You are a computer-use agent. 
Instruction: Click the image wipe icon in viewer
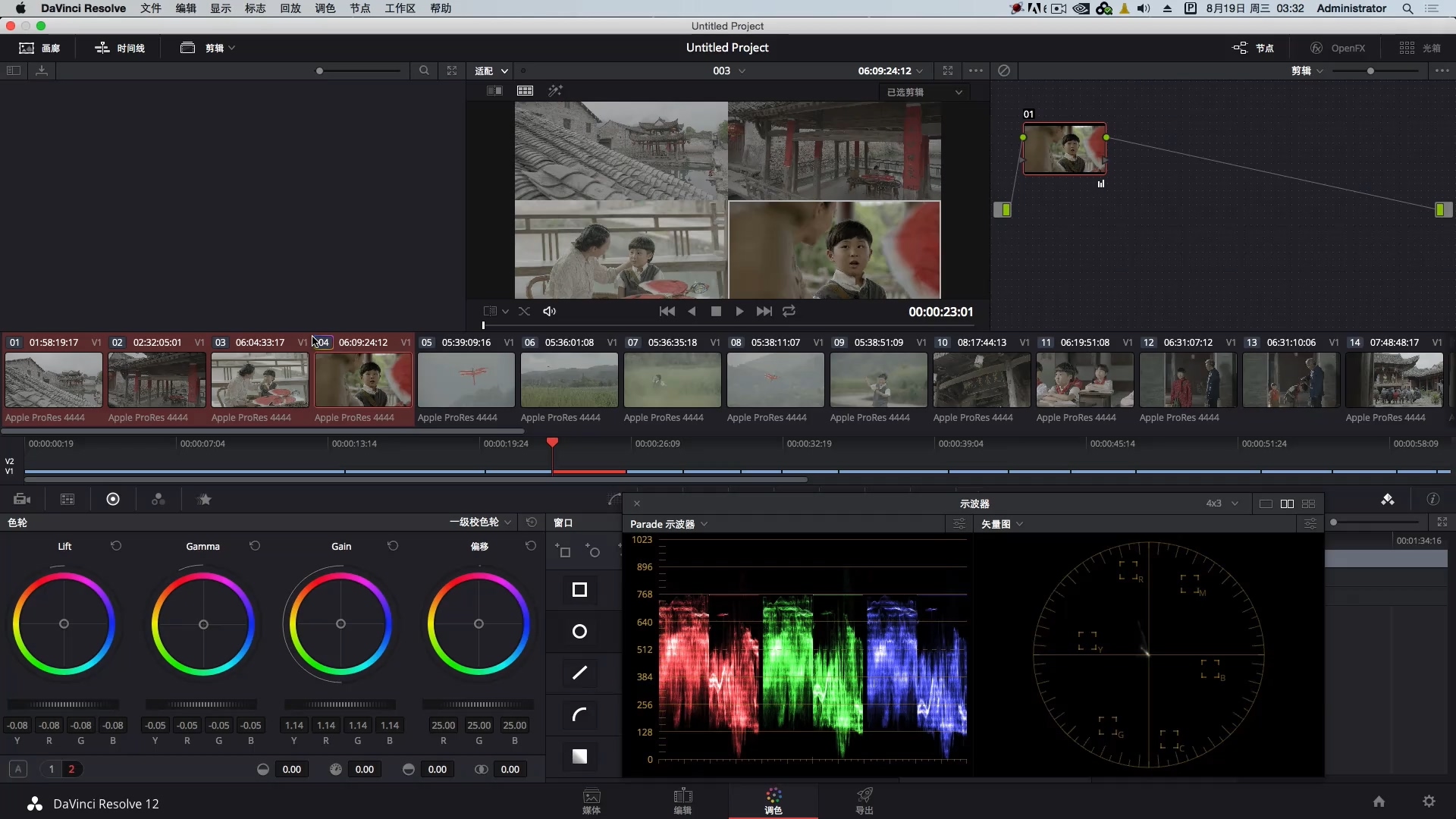coord(494,90)
